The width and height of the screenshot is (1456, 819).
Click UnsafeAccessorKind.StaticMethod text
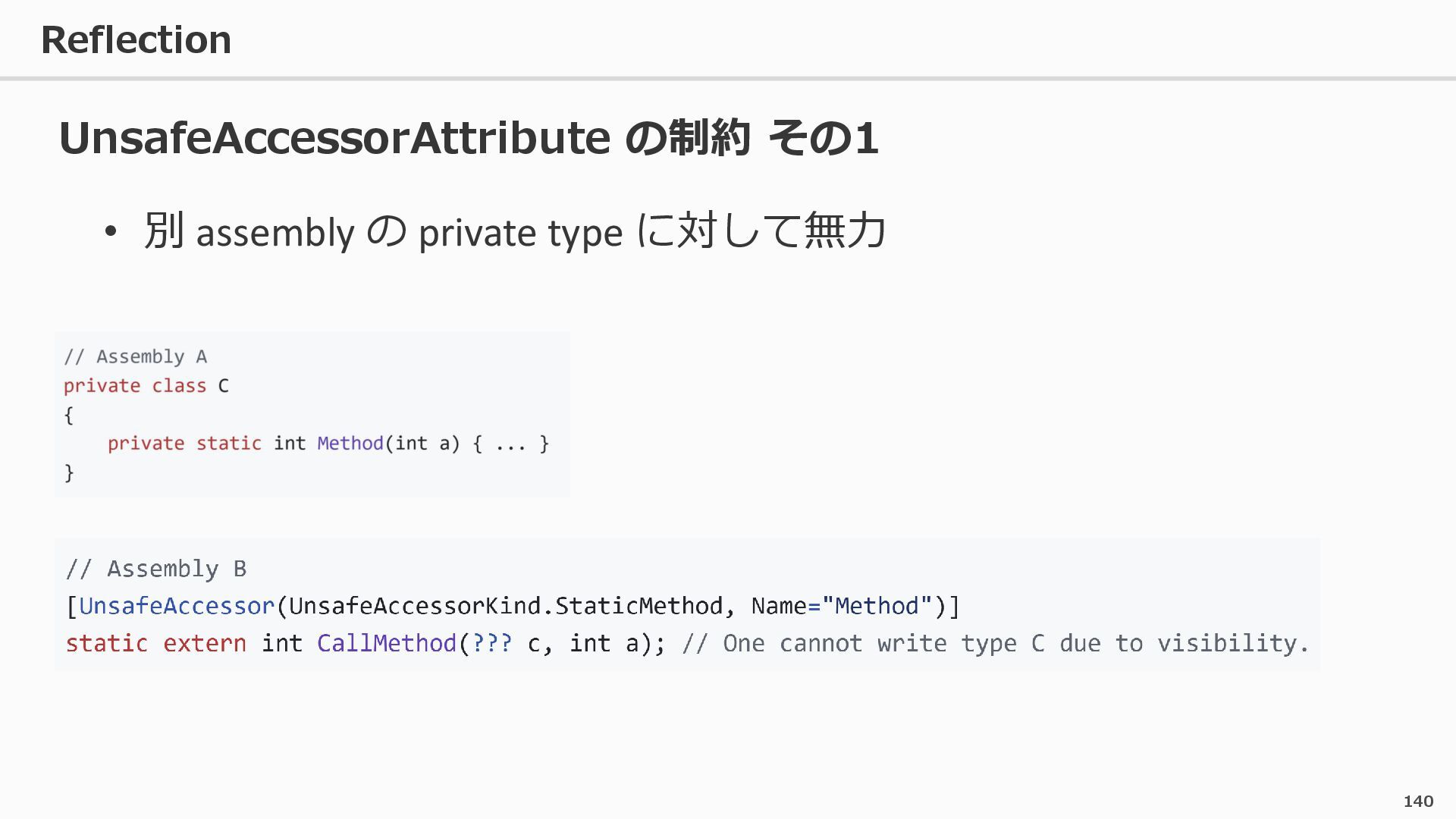506,606
